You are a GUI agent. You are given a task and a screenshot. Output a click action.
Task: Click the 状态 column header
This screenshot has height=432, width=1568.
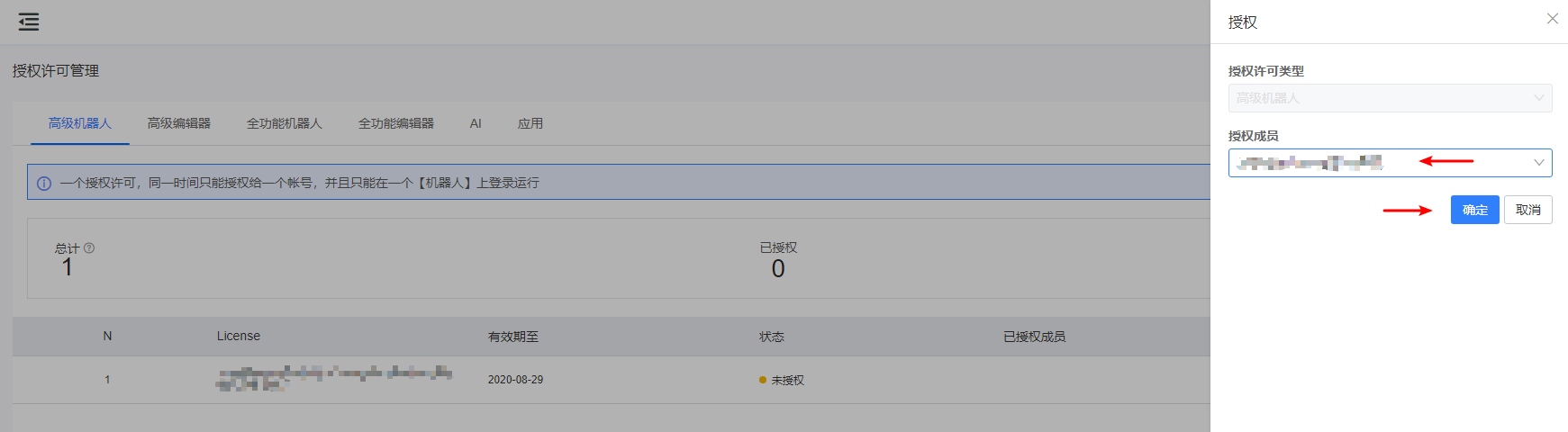pos(772,337)
